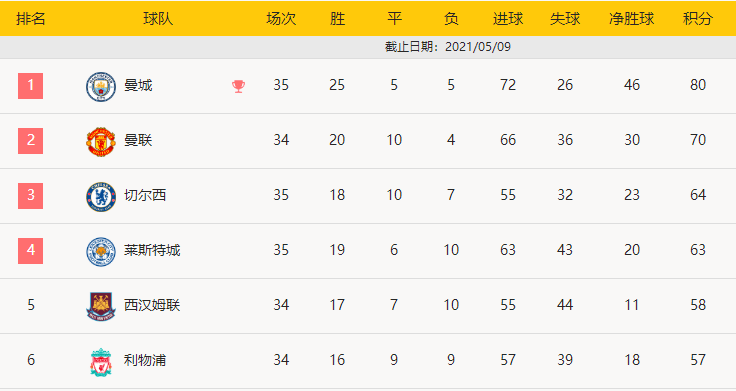The image size is (736, 391).
Task: Click the trophy icon beside 曼城
Action: tap(238, 86)
